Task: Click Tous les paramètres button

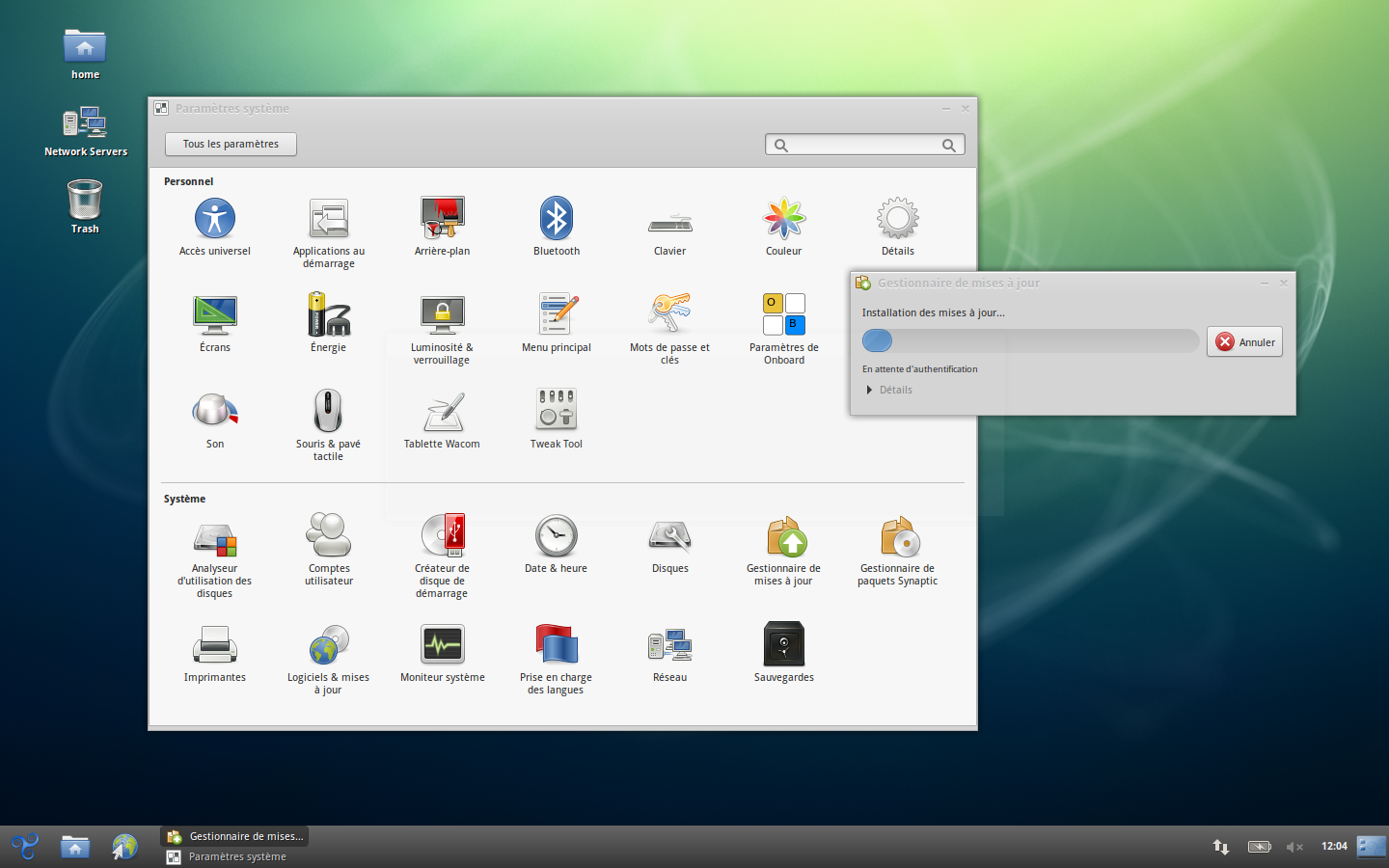Action: (231, 144)
